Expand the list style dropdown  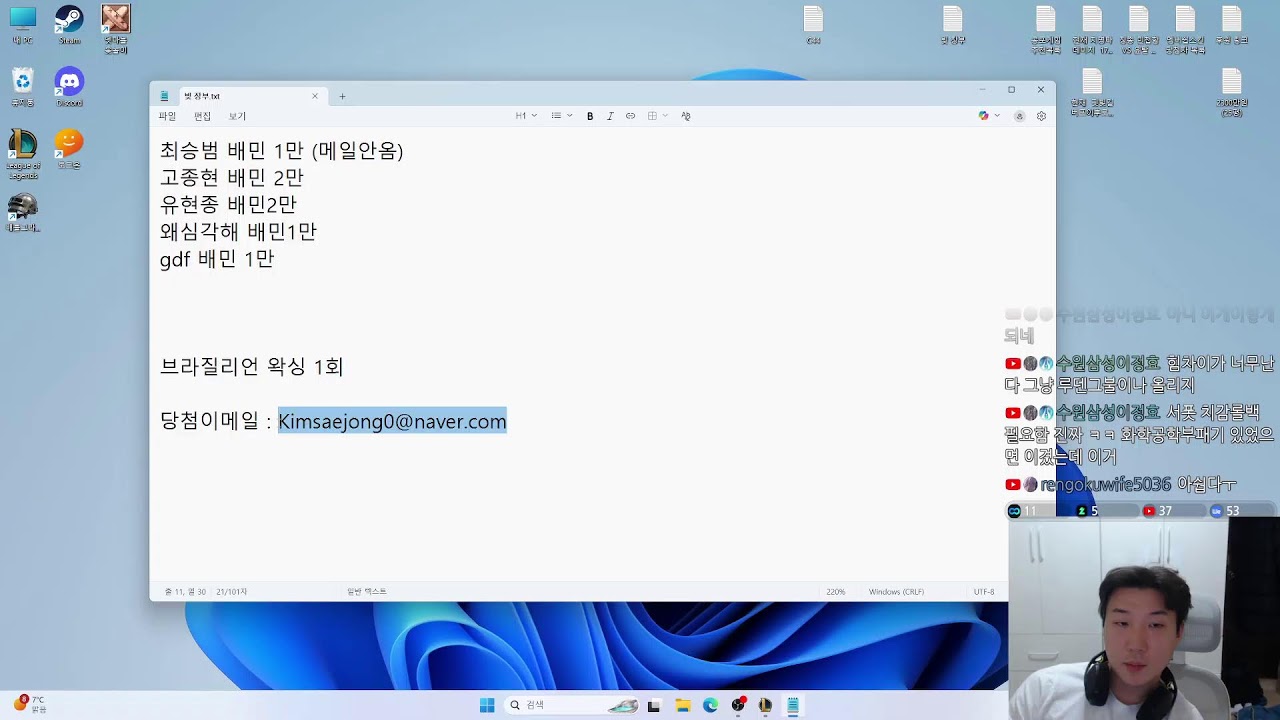click(x=562, y=116)
